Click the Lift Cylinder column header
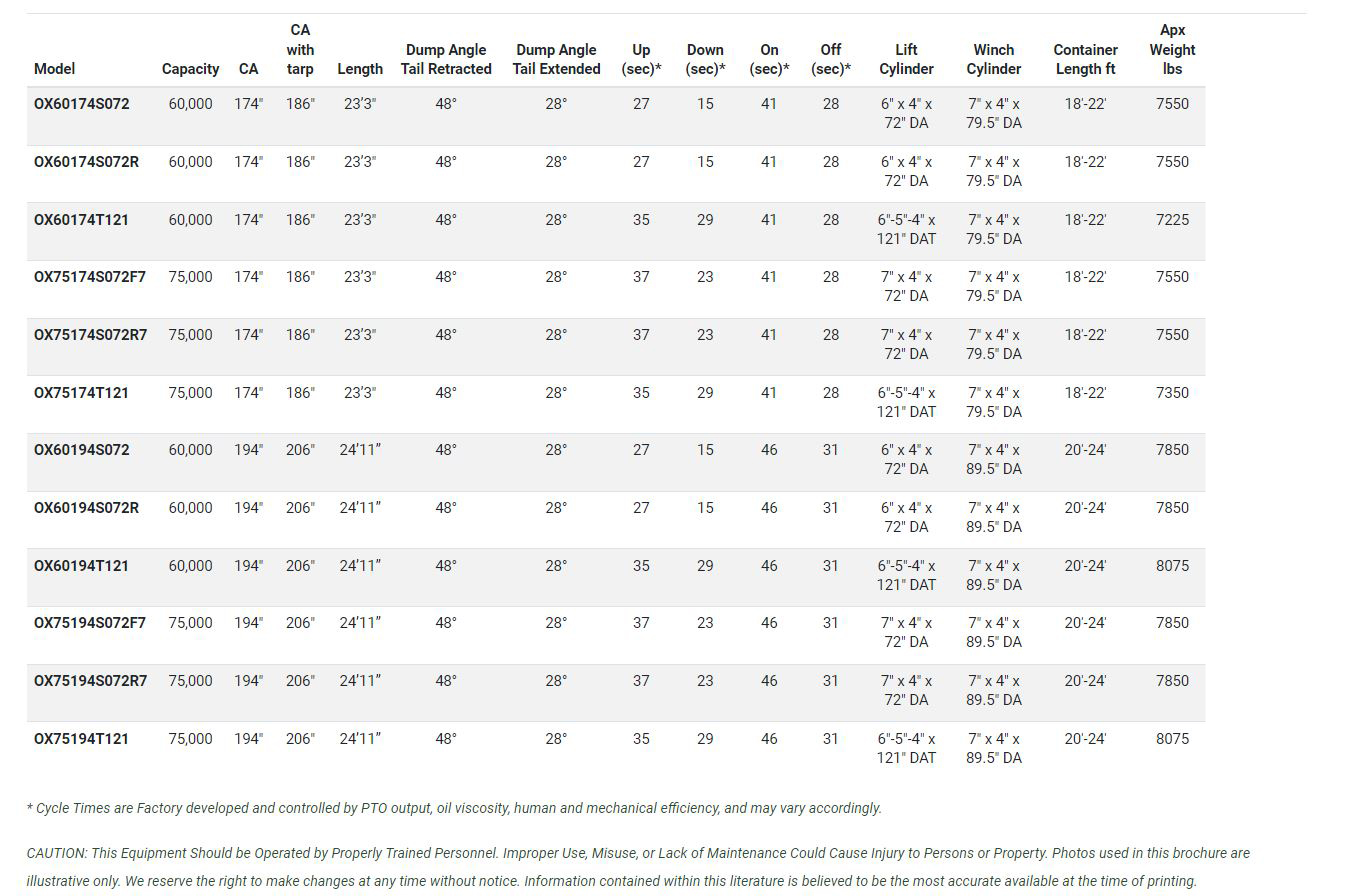Viewport: 1346px width, 896px height. pos(906,59)
